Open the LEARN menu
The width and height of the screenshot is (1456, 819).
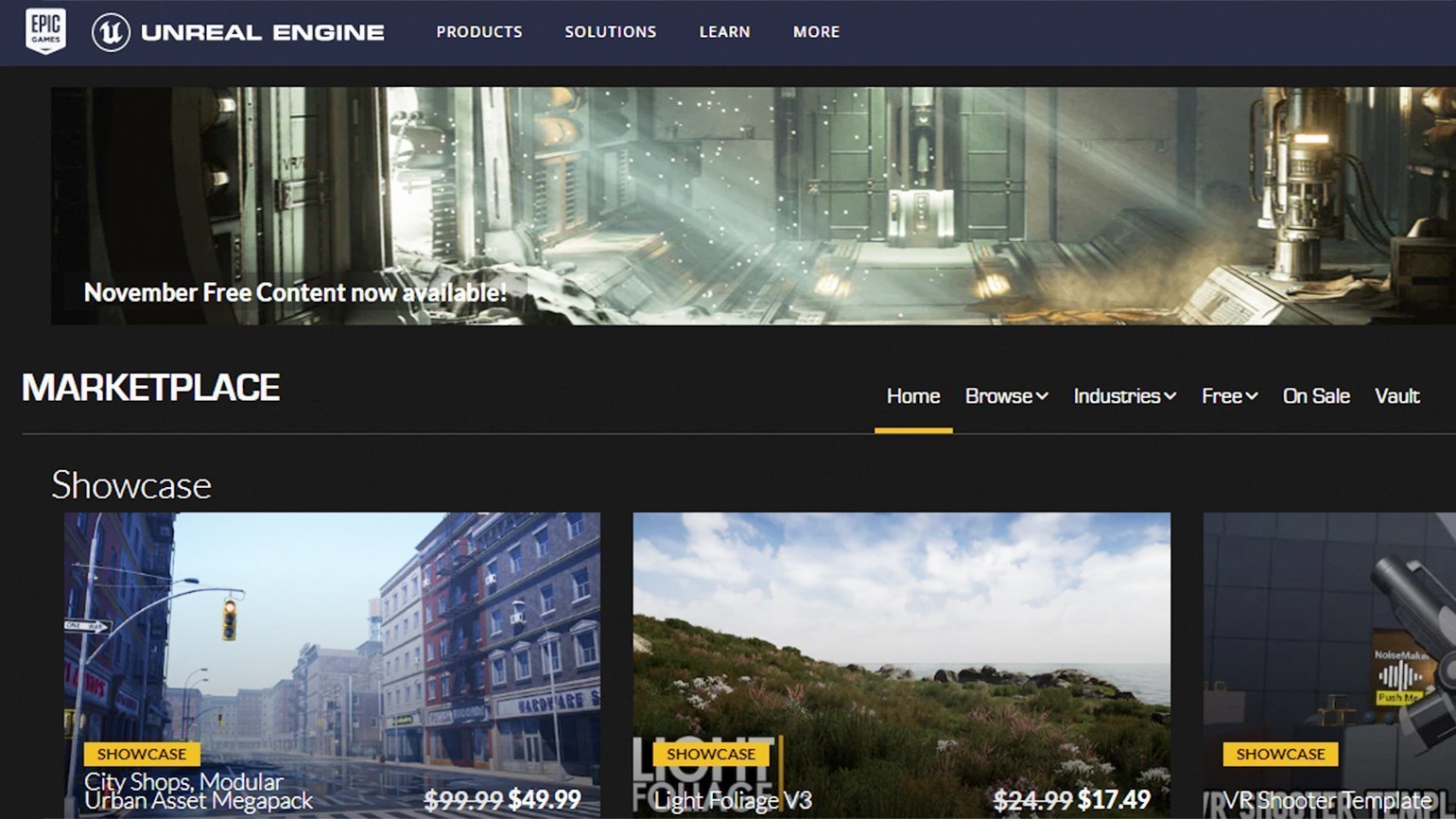(725, 31)
